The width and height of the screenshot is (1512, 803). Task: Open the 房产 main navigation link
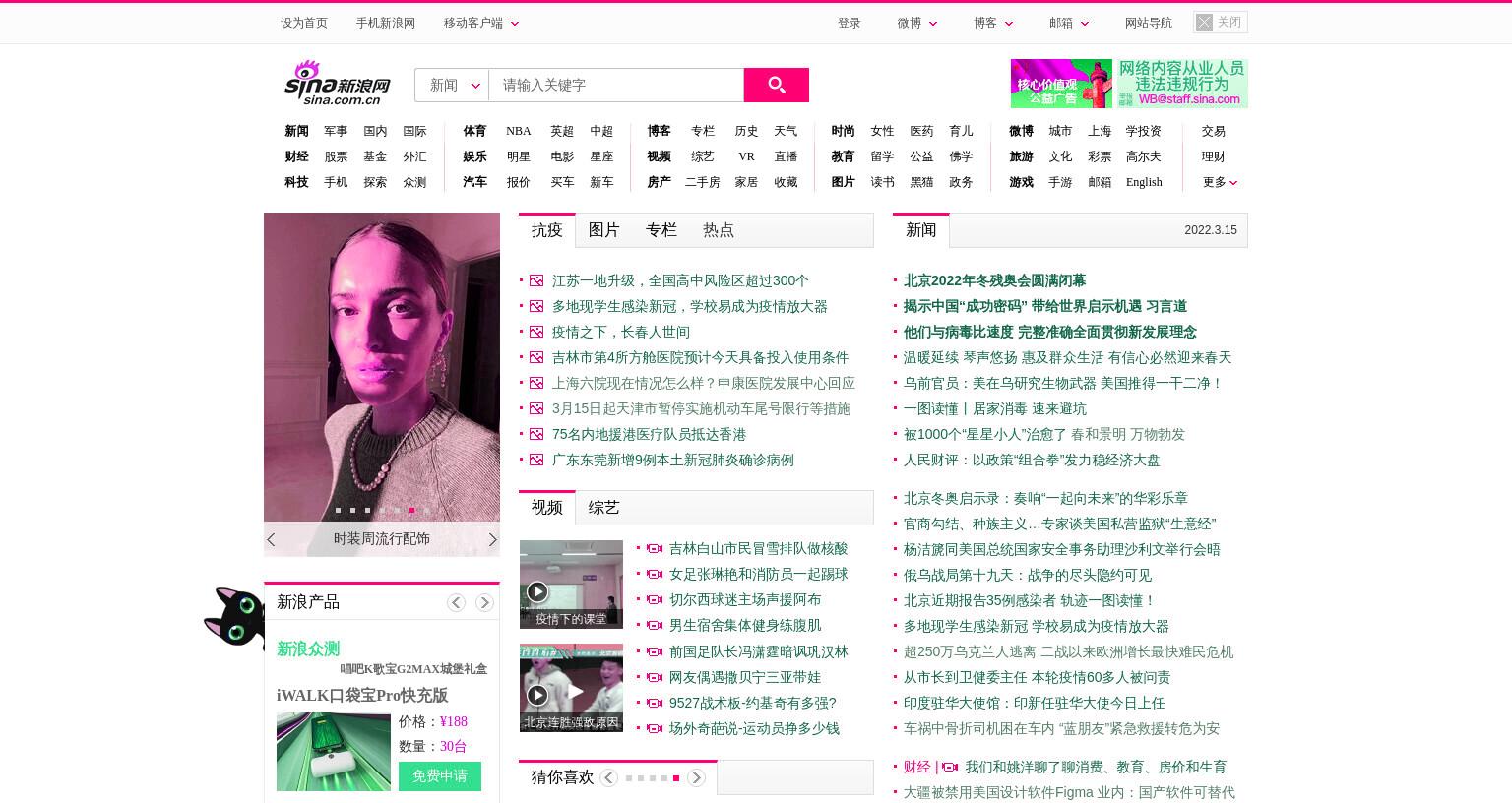(x=659, y=182)
